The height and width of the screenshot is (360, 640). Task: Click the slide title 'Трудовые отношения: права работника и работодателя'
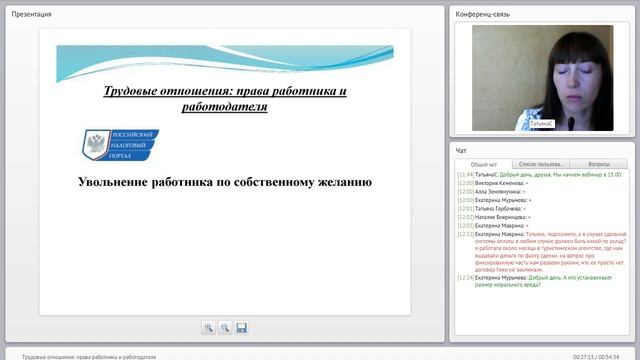225,98
